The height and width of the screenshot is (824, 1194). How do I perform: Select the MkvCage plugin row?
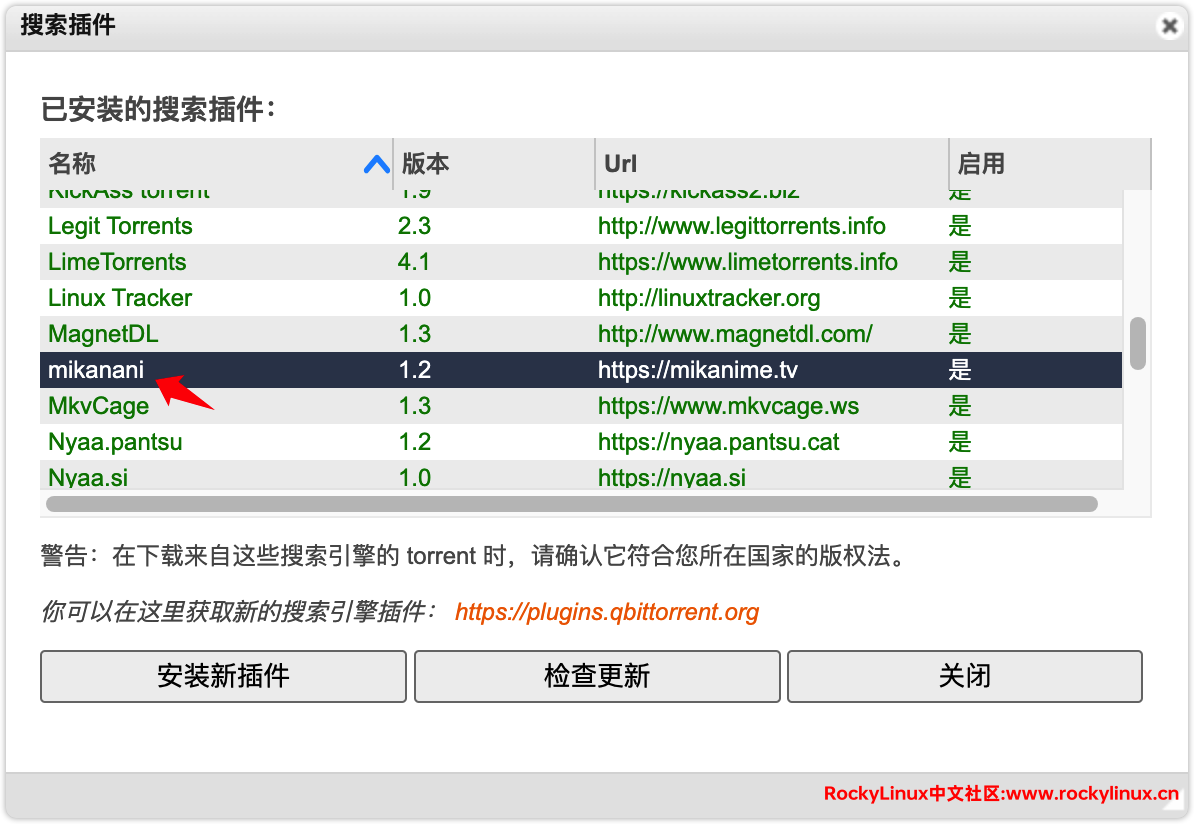98,406
